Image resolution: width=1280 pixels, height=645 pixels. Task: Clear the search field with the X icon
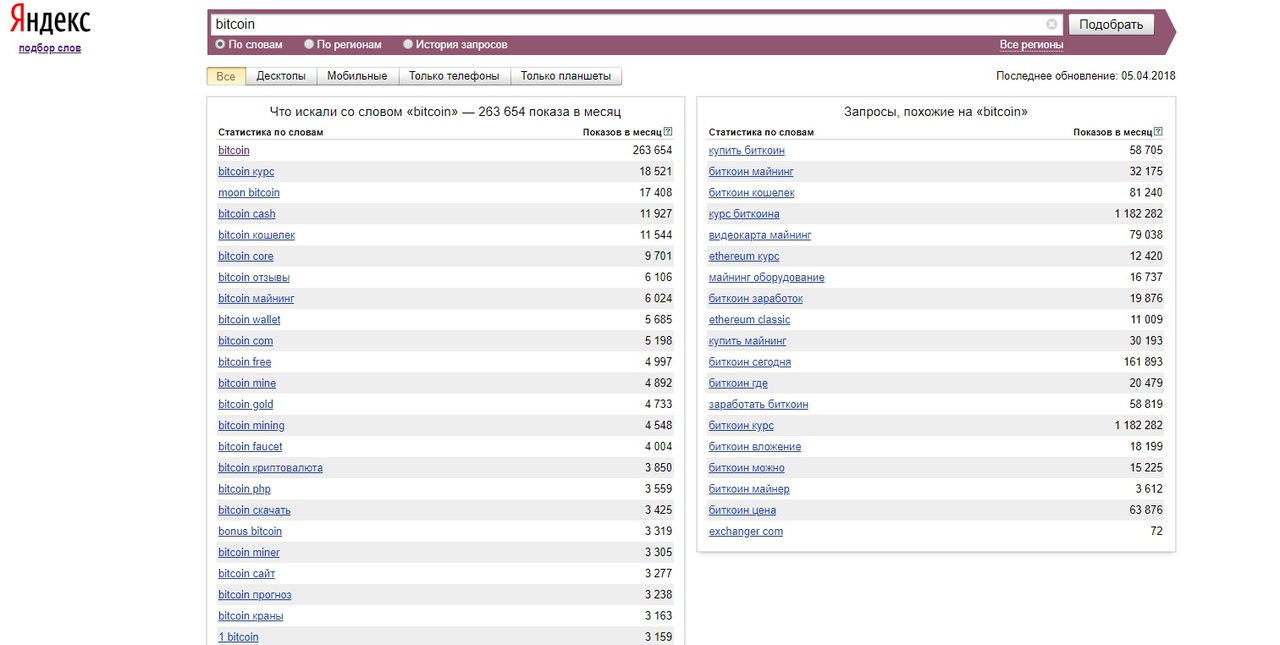click(x=1052, y=24)
